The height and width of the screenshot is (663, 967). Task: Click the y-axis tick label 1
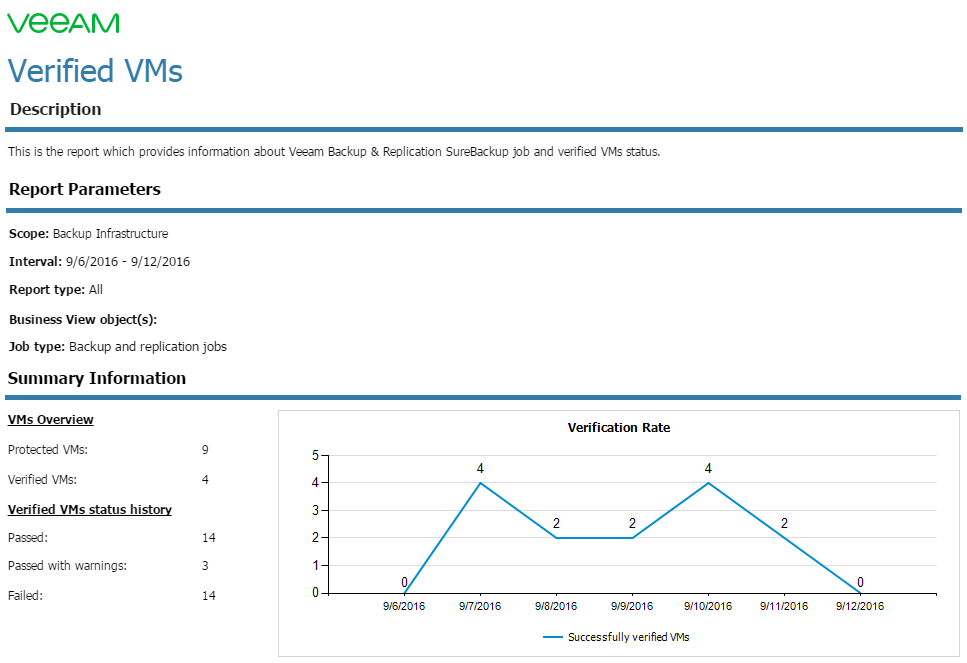[316, 565]
